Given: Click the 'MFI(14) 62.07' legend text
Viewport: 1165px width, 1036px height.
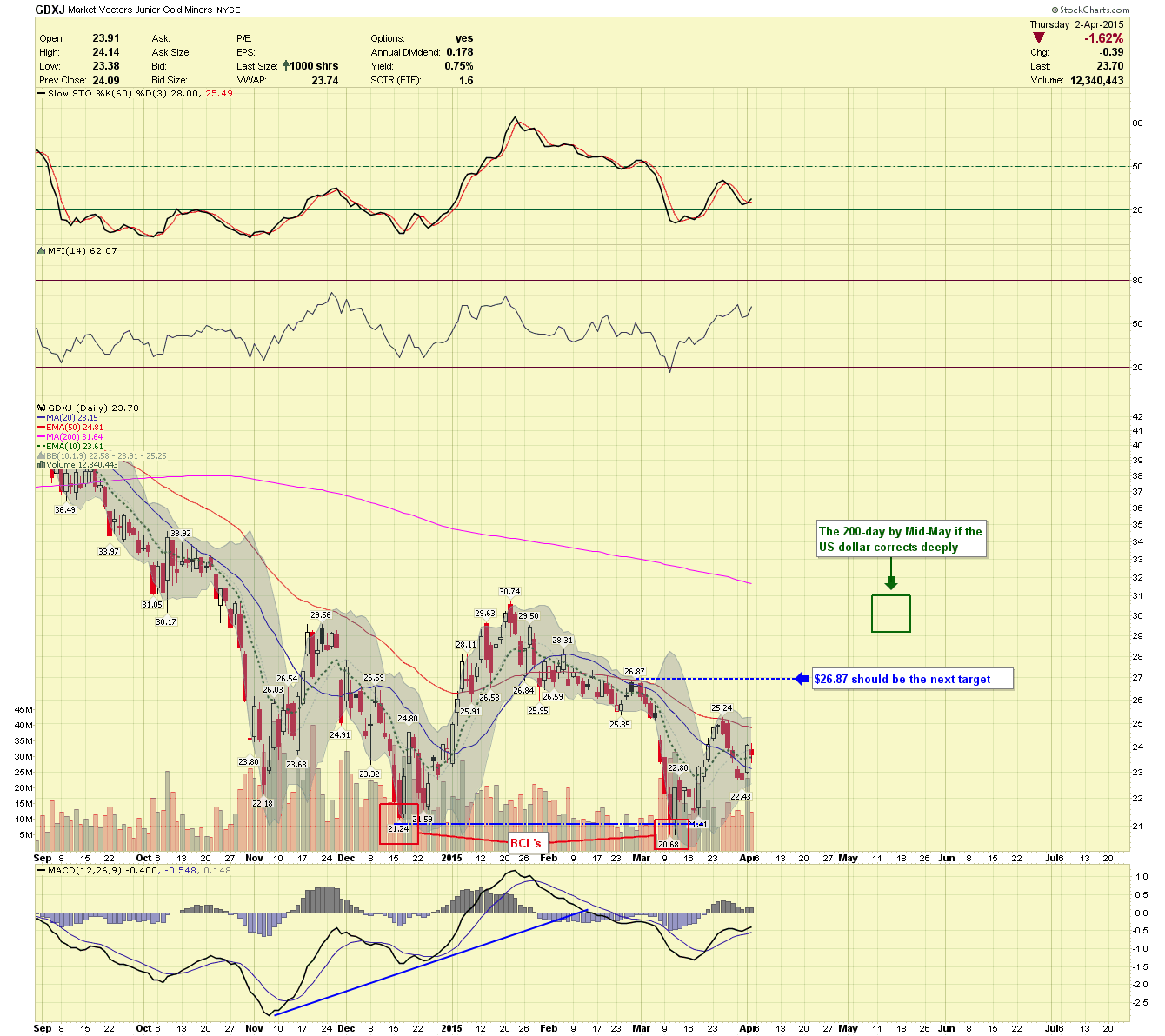Looking at the screenshot, I should 83,250.
